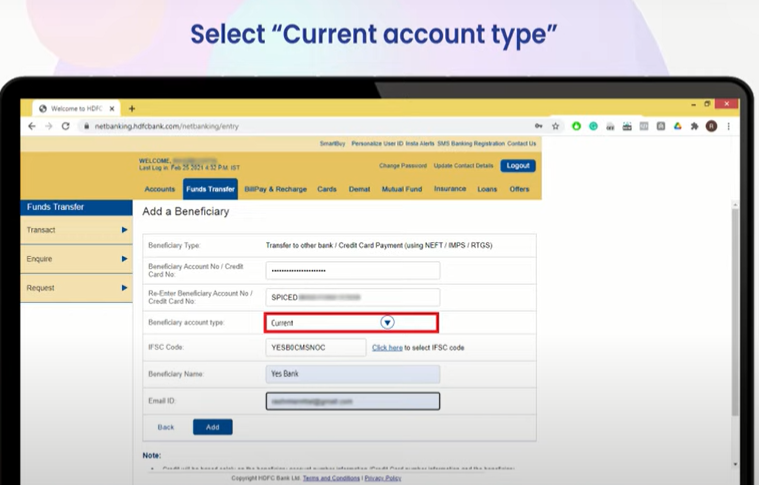Select the Welcome to HDFC tab

[76, 108]
